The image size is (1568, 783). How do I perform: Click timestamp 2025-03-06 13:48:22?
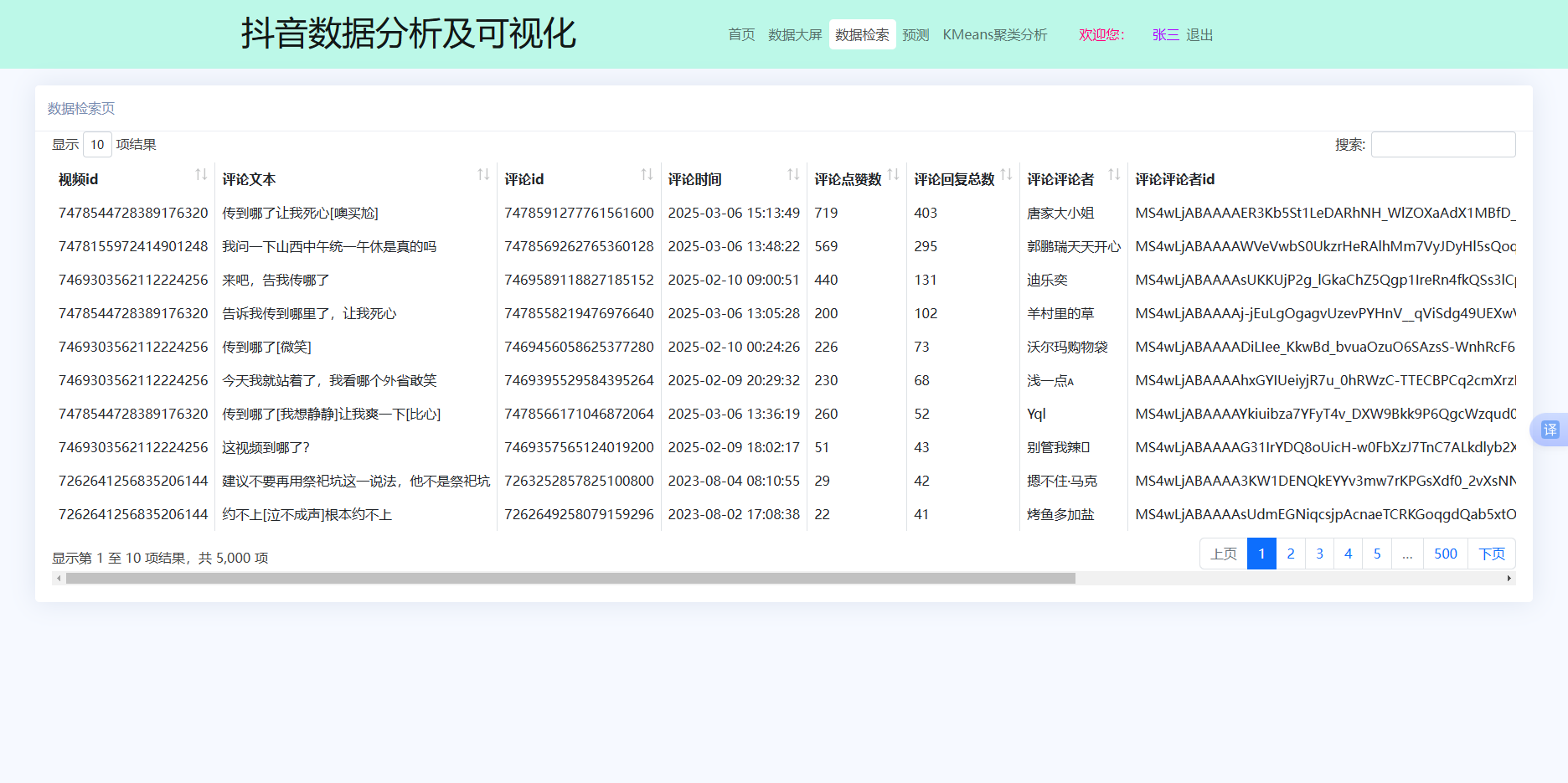734,246
